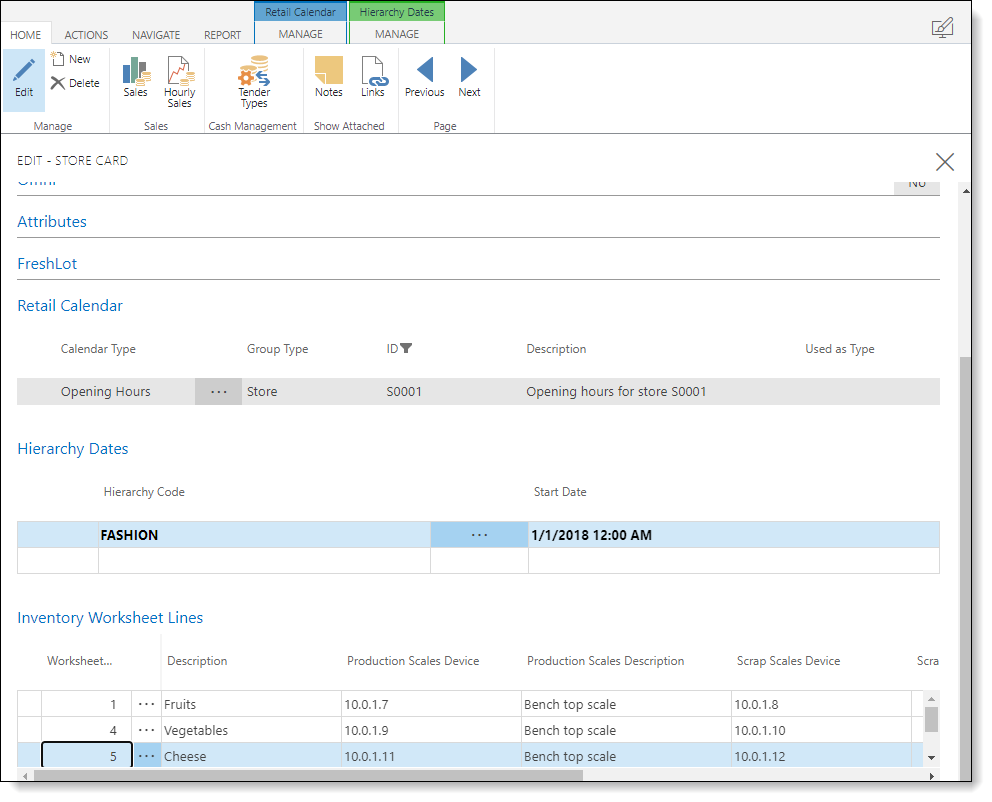Click the page customize icon top right

click(942, 28)
